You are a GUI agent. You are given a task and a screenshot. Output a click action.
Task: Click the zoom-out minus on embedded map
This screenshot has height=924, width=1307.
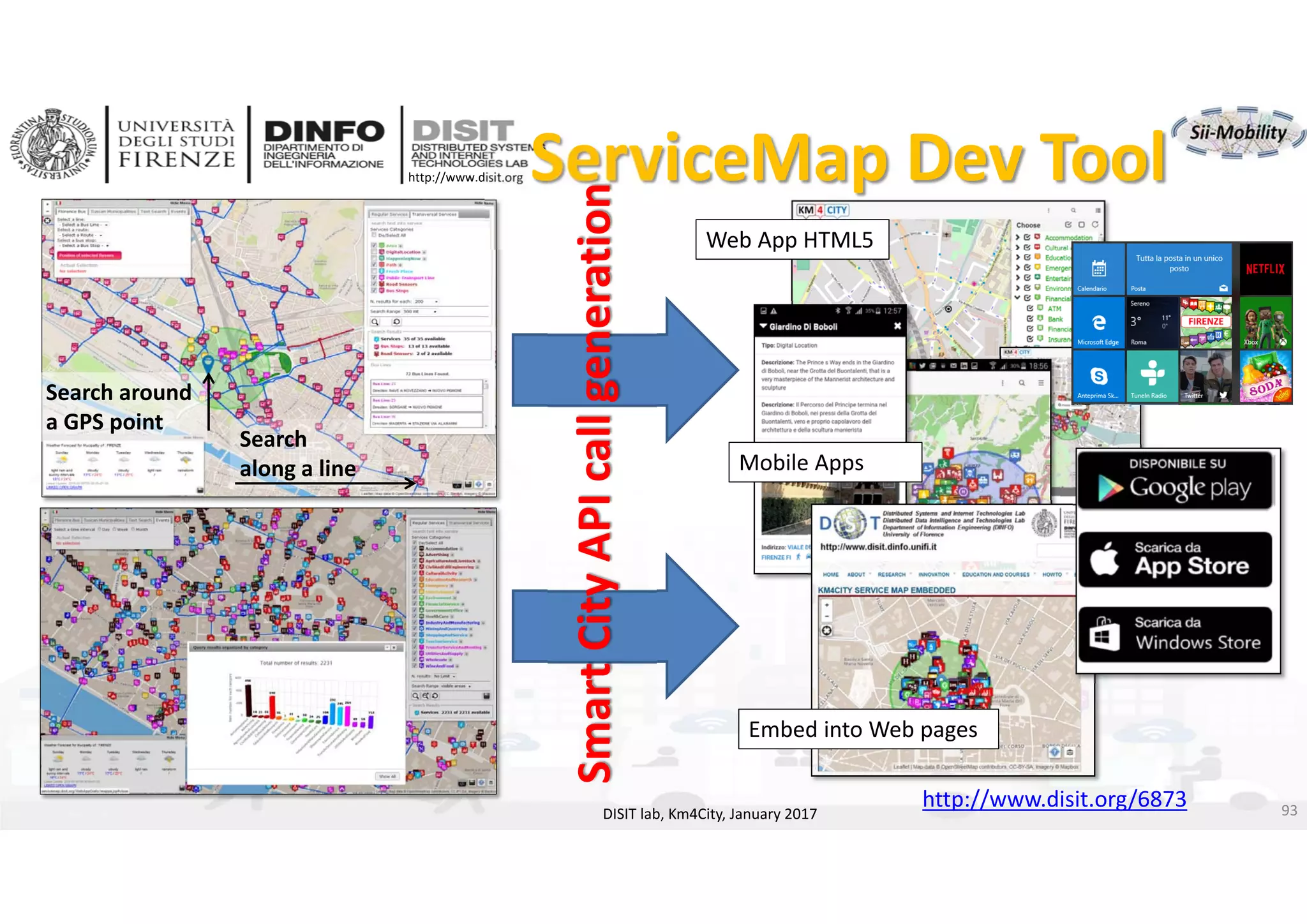[827, 616]
